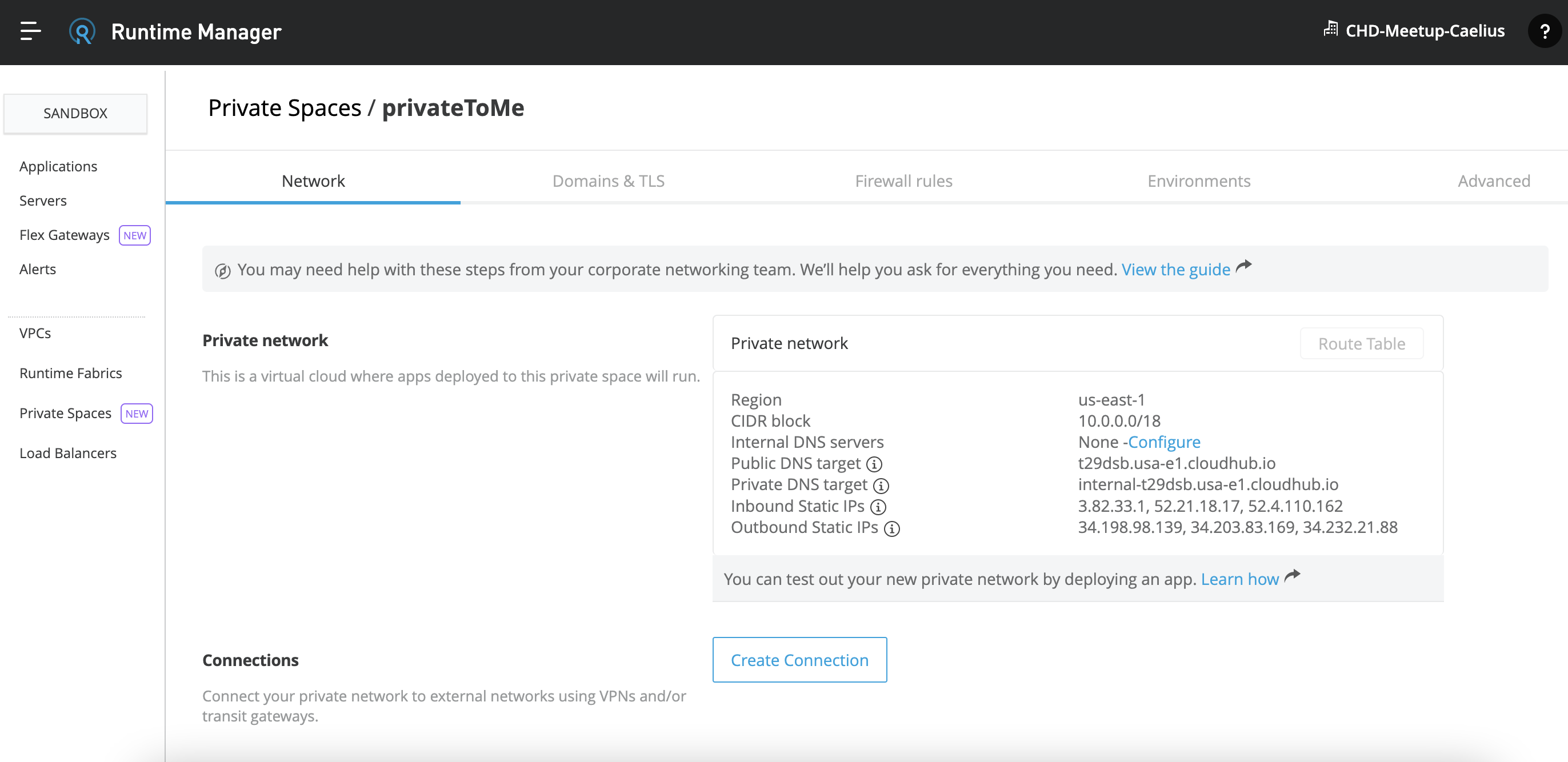Switch to the Network tab

pos(313,181)
